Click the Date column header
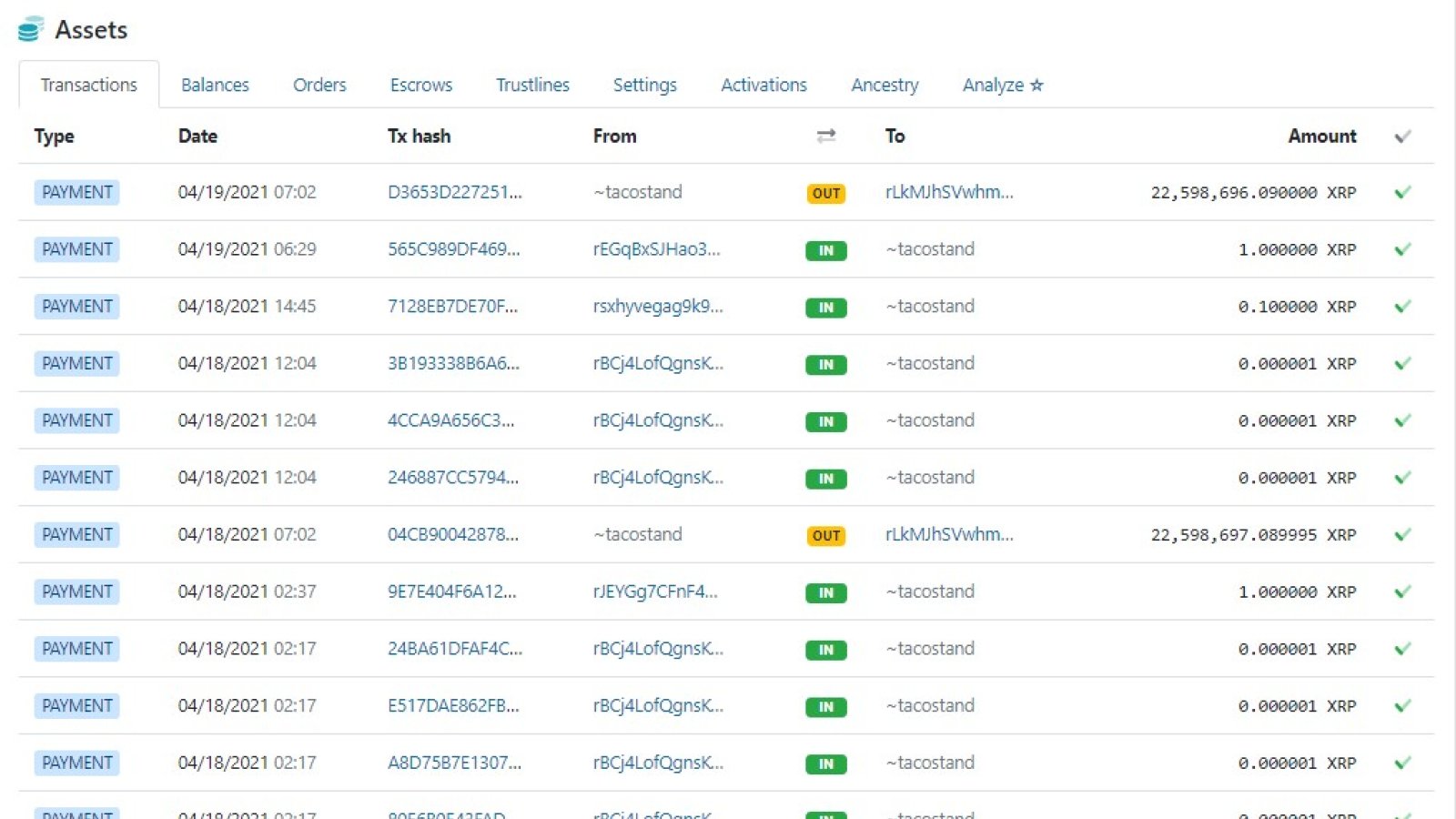Viewport: 1456px width, 819px height. [x=197, y=136]
